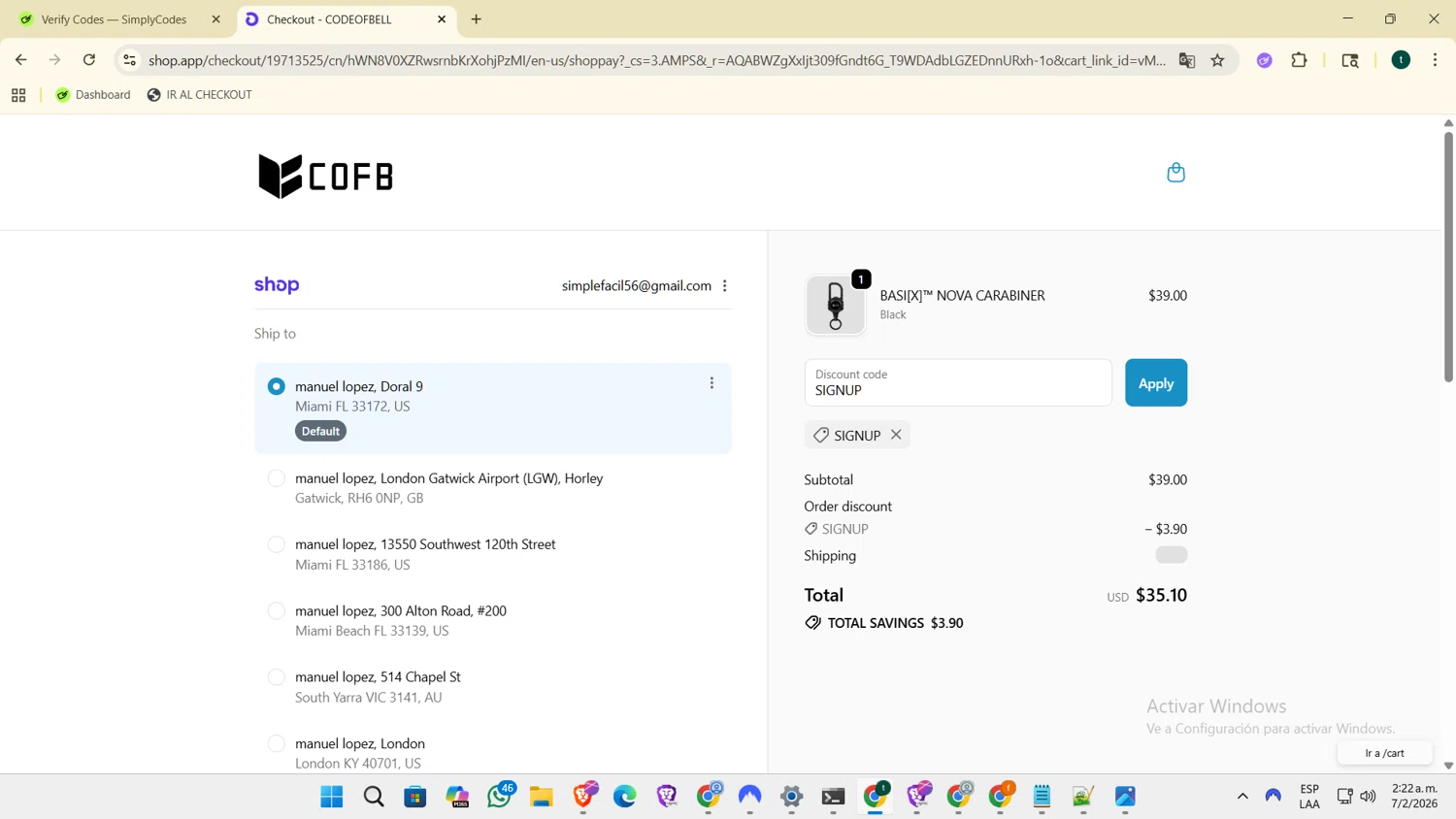1456x819 pixels.
Task: Open the Extensions puzzle menu
Action: click(1300, 60)
